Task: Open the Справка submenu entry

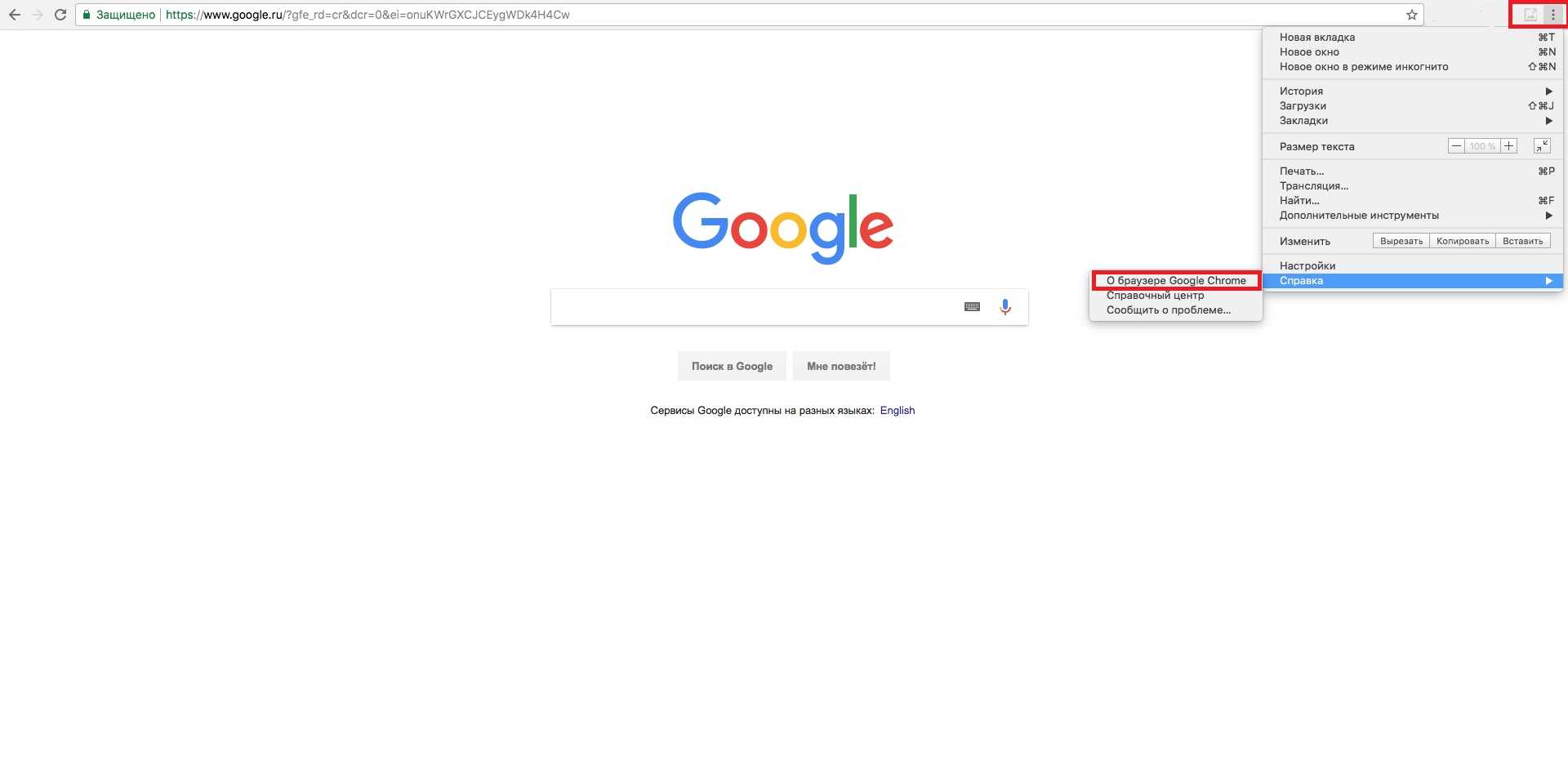Action: tap(1413, 281)
